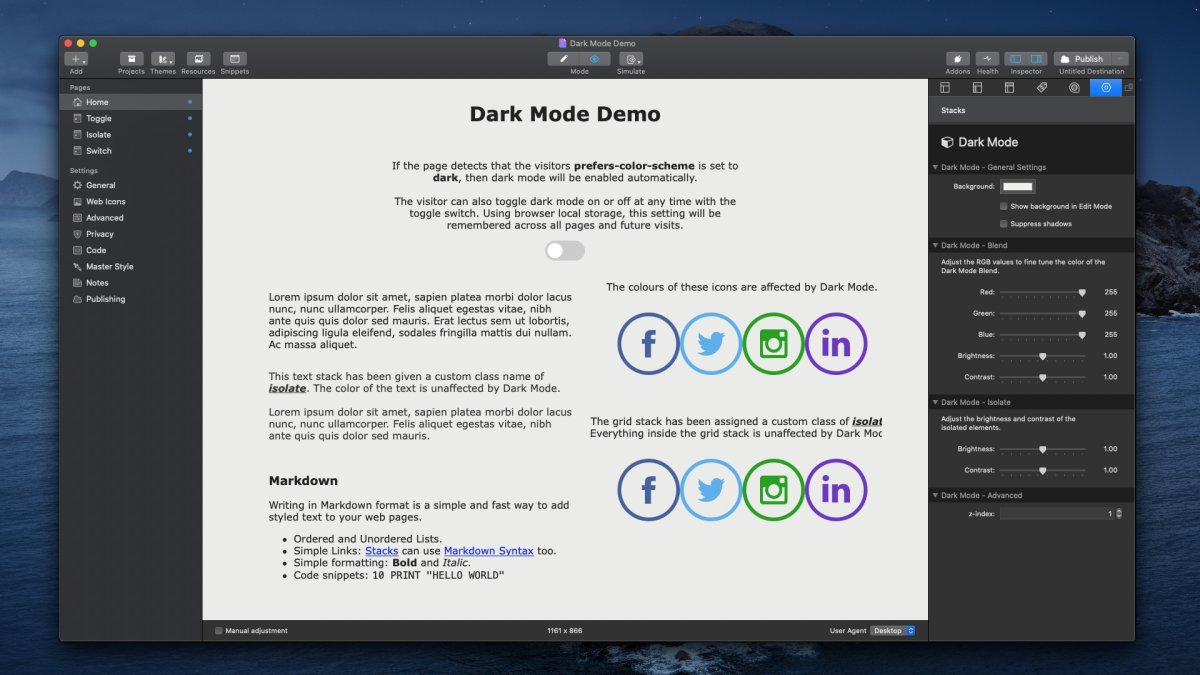Enable Manual adjustment in the status bar
This screenshot has width=1200, height=675.
click(x=218, y=630)
